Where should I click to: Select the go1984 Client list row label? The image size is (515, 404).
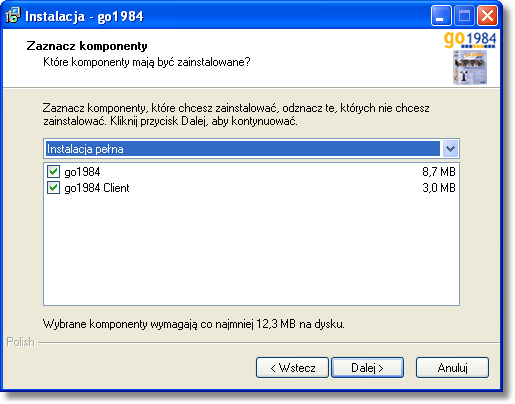[x=97, y=188]
